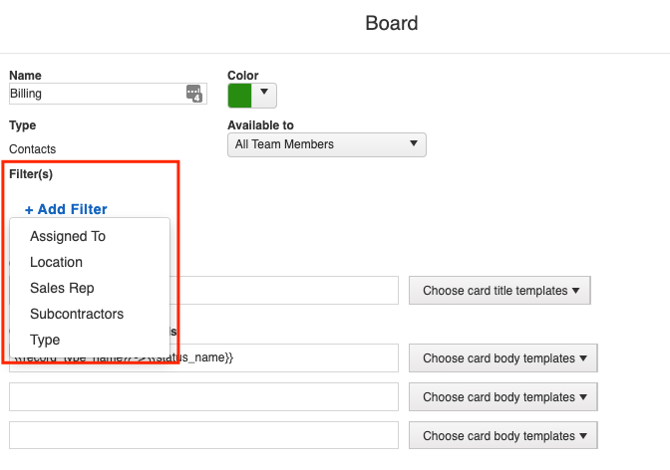This screenshot has height=470, width=670.
Task: Click the + Add Filter link
Action: (66, 209)
